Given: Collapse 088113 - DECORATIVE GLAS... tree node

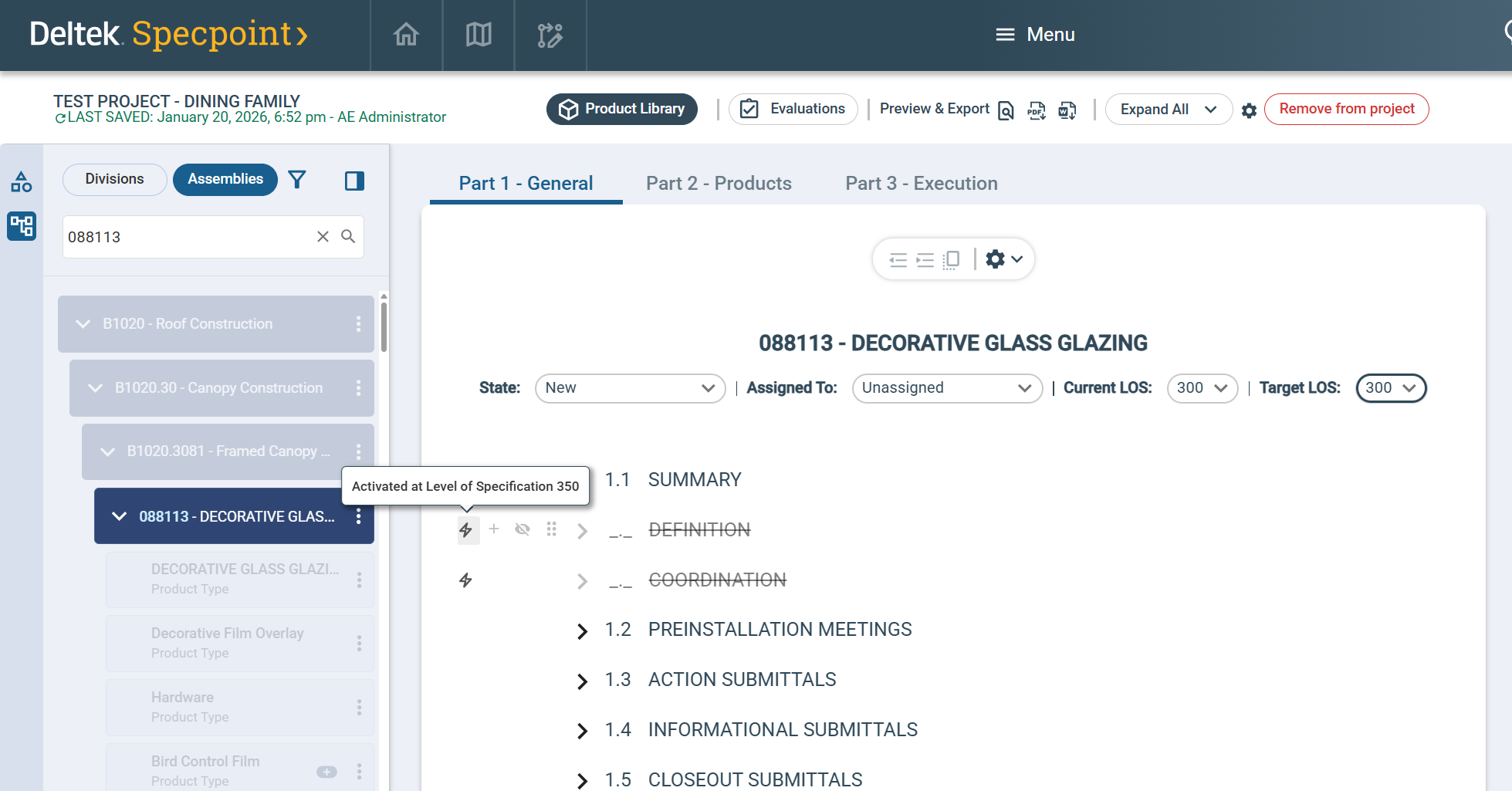Looking at the screenshot, I should click(120, 516).
